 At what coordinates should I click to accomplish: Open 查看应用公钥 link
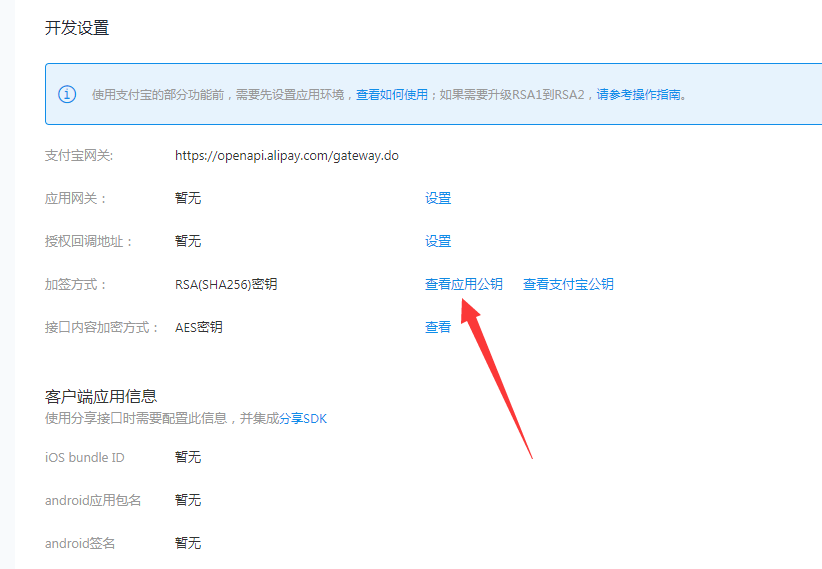(463, 284)
